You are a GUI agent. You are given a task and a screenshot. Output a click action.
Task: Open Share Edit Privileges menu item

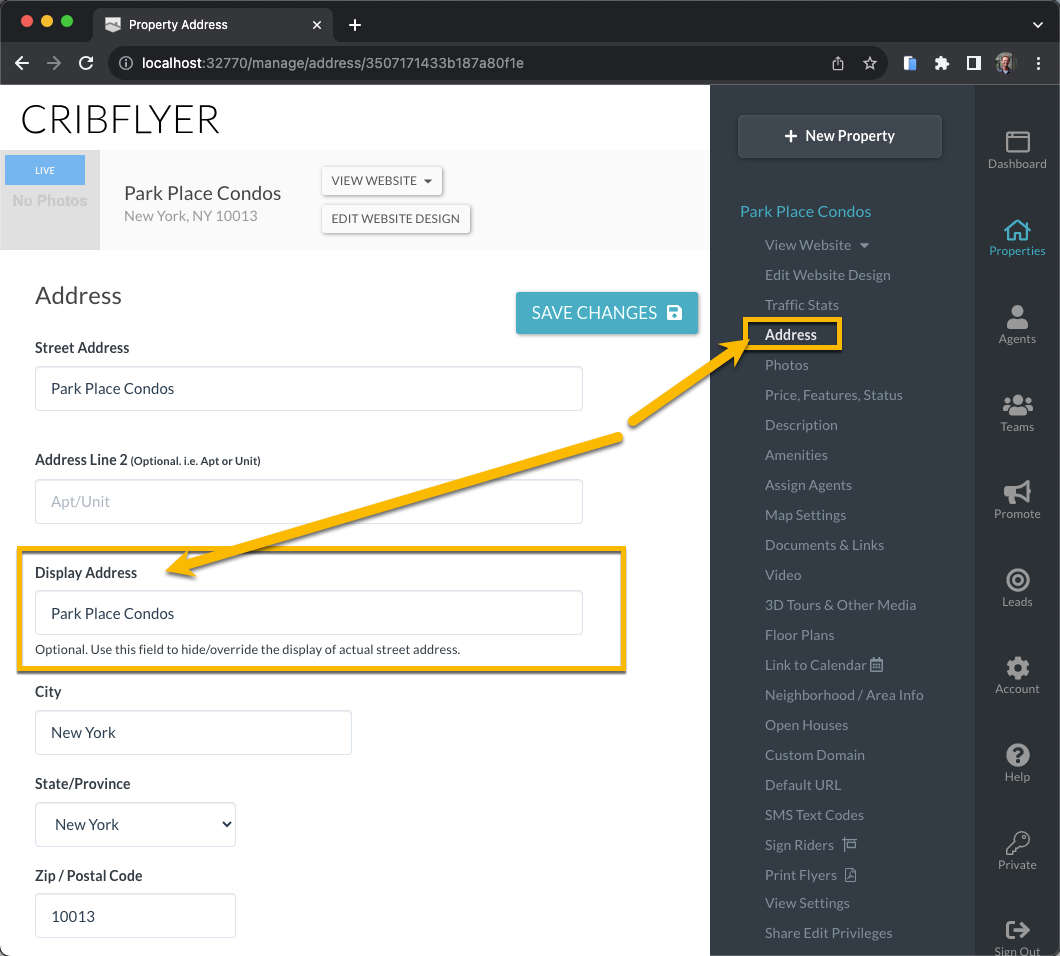(828, 933)
